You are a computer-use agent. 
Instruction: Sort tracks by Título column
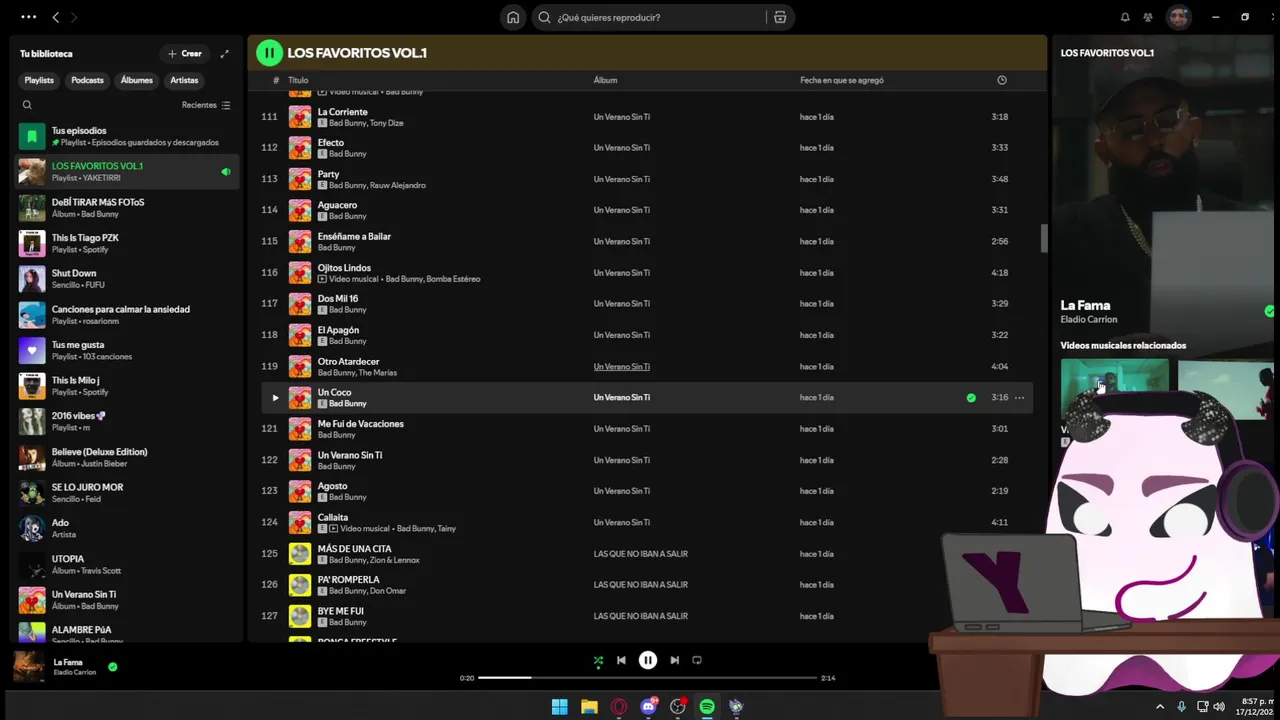point(298,80)
